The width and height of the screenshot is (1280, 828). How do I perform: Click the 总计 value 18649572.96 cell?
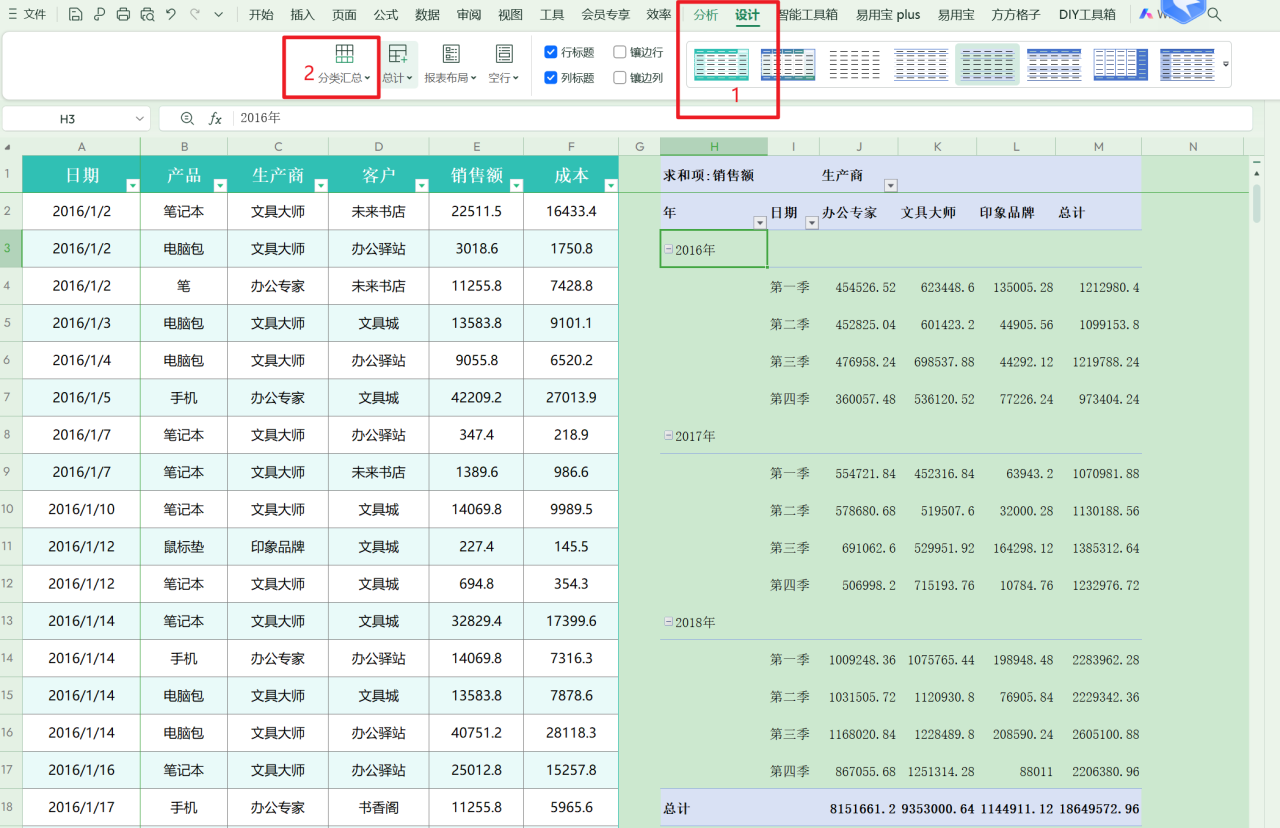pos(1099,808)
